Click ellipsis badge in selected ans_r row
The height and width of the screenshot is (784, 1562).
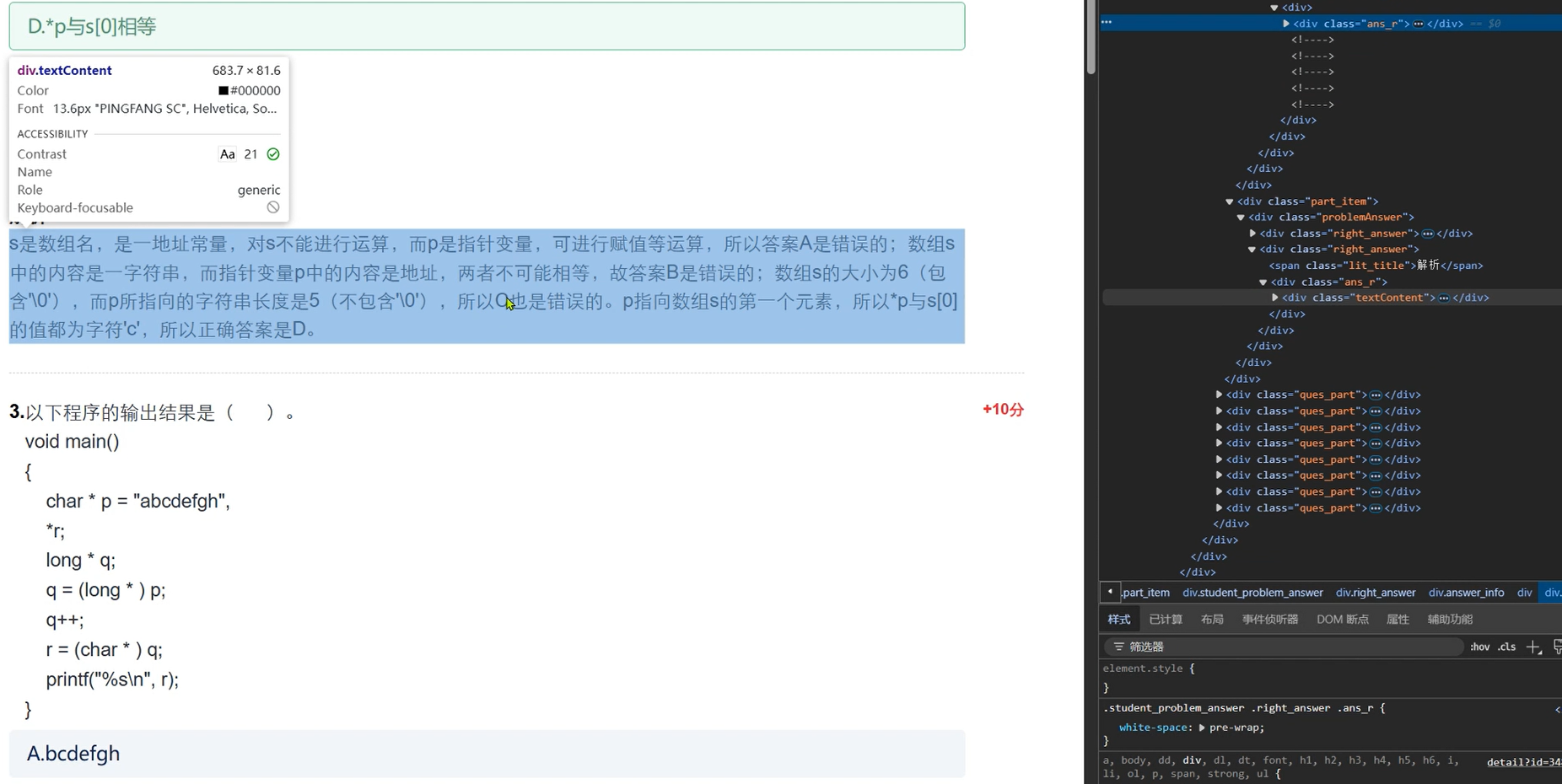click(x=1419, y=24)
